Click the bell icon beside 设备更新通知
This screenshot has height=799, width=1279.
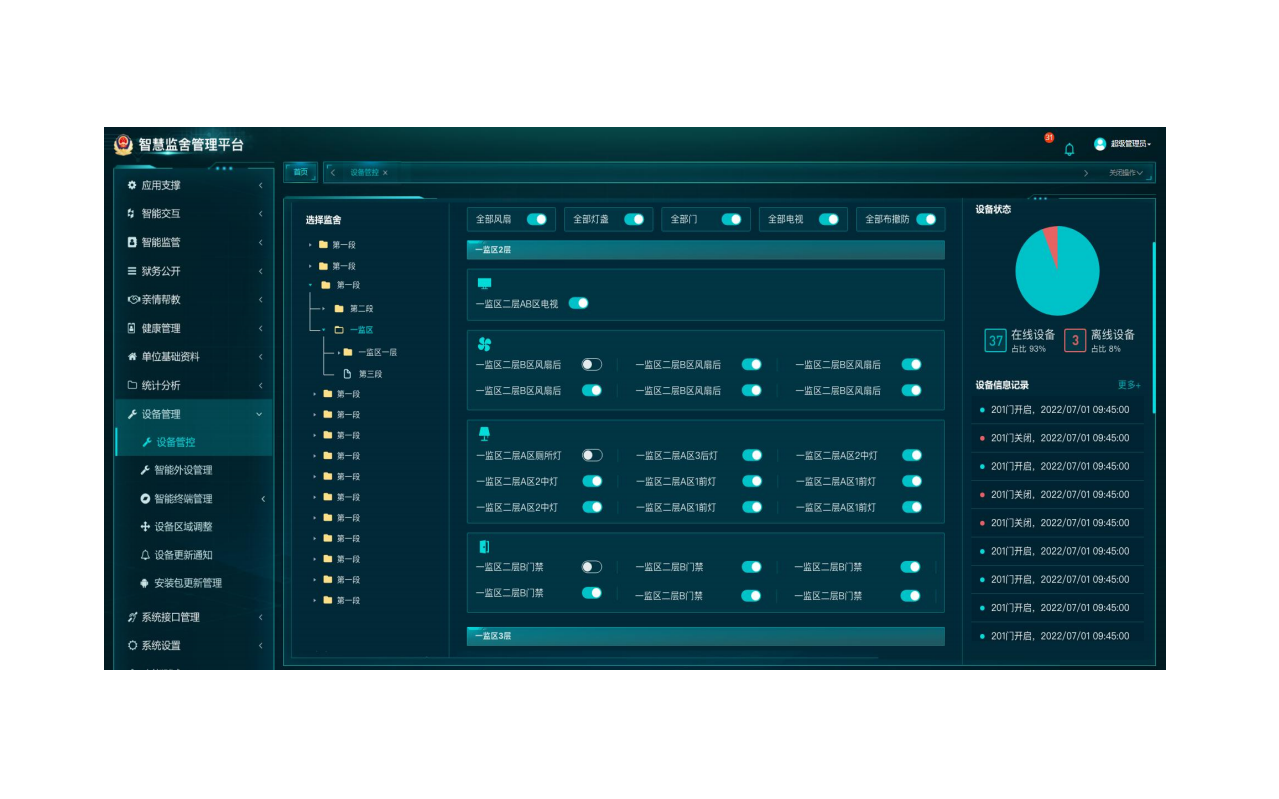tap(145, 555)
